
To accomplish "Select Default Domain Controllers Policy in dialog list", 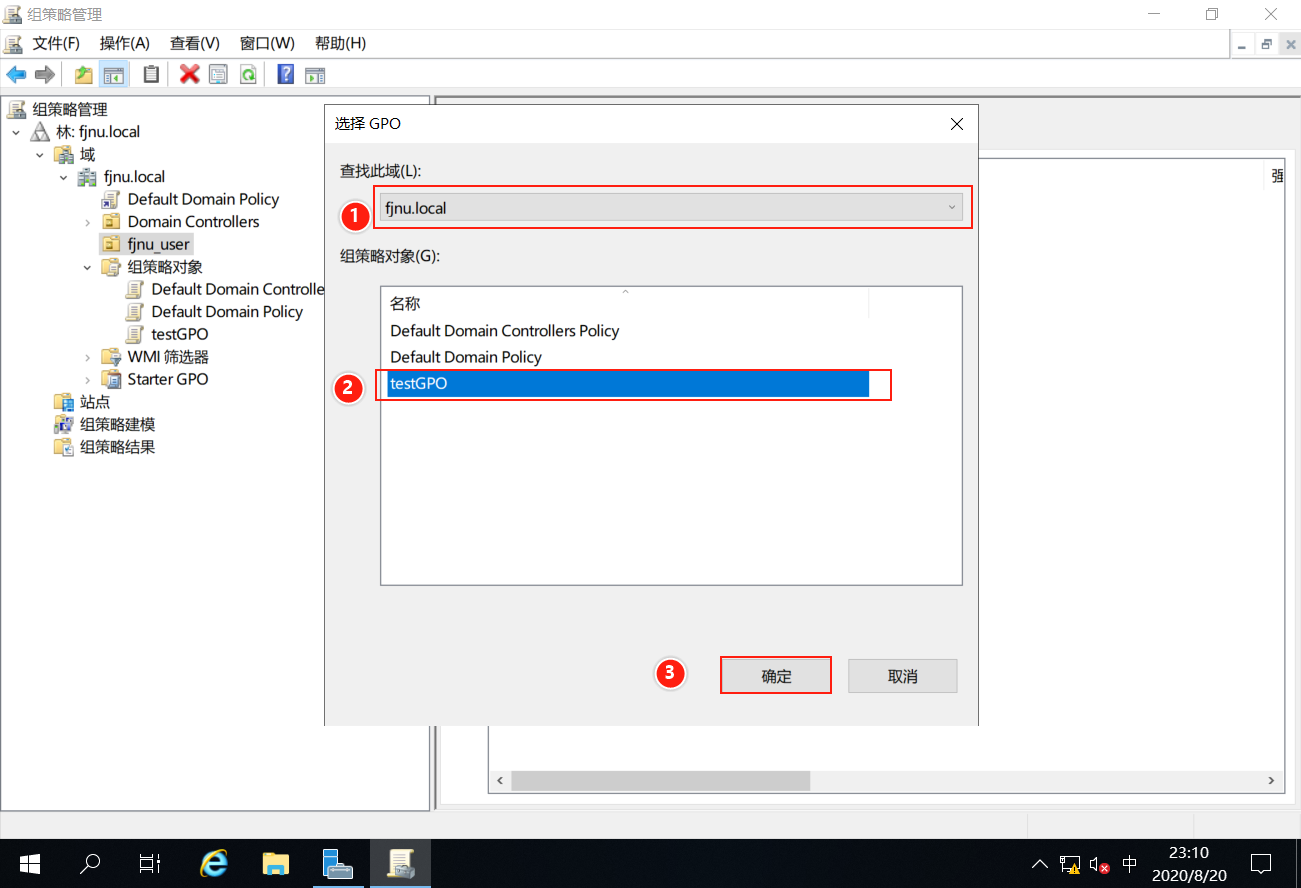I will coord(505,331).
